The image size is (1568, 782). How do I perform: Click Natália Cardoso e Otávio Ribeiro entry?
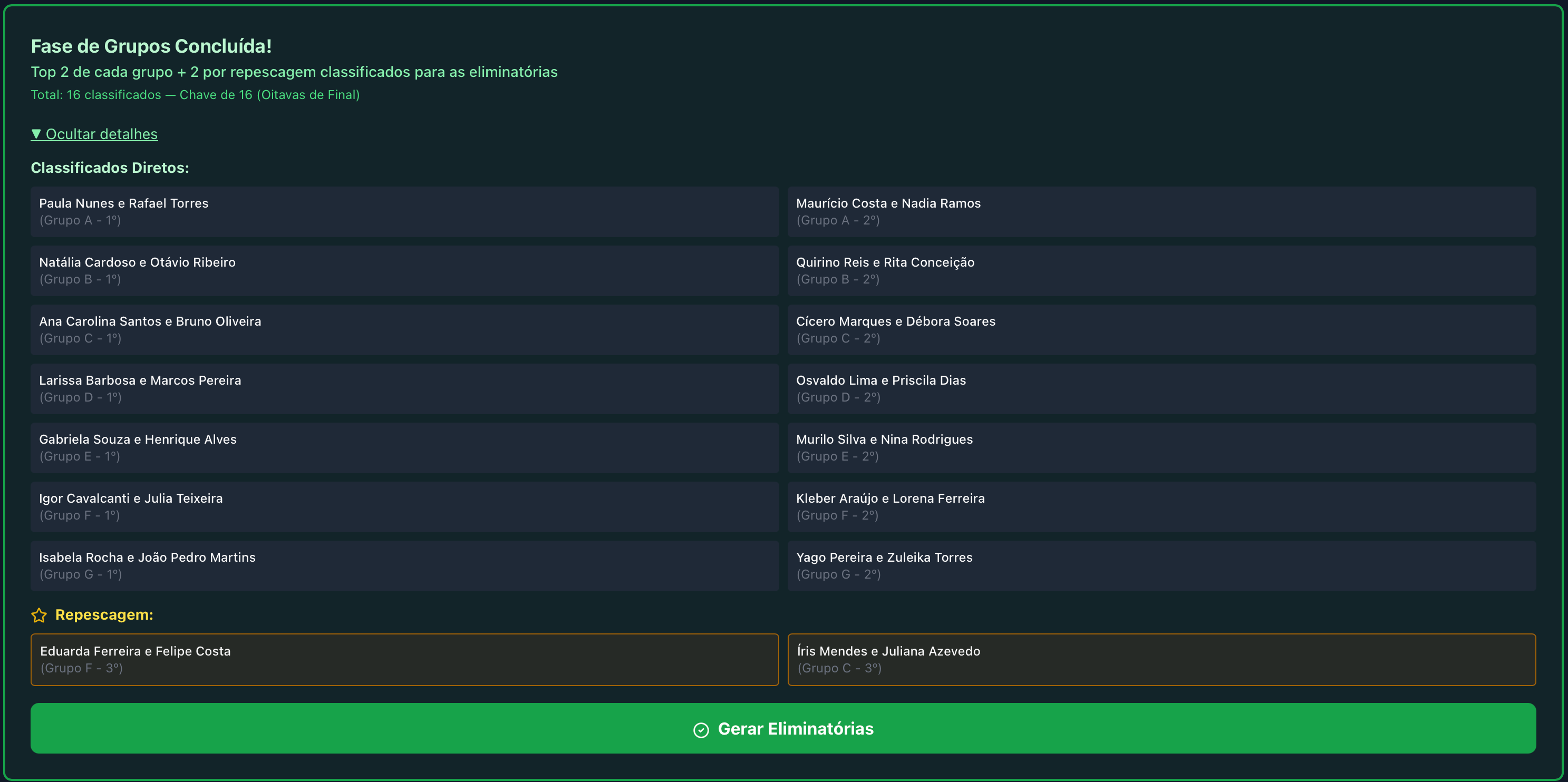coord(404,271)
